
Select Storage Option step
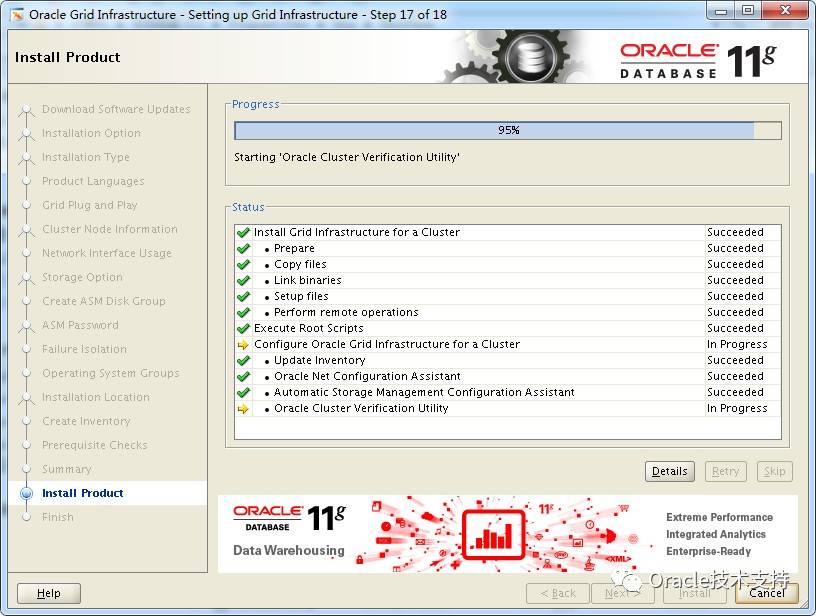tap(82, 277)
